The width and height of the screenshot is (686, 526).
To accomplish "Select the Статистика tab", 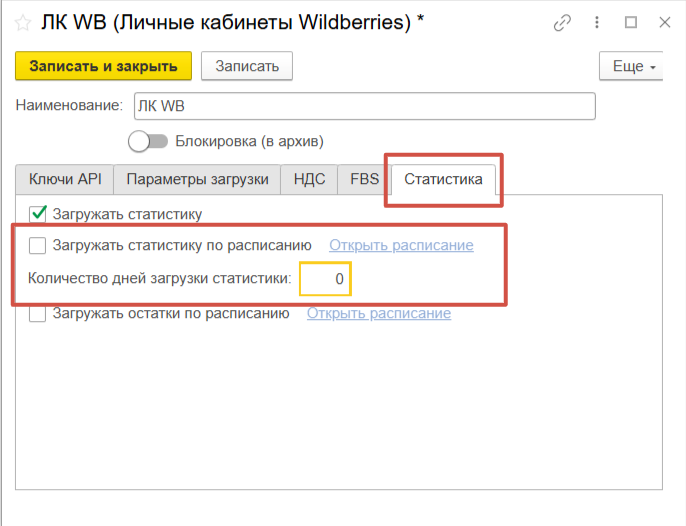I will 443,179.
